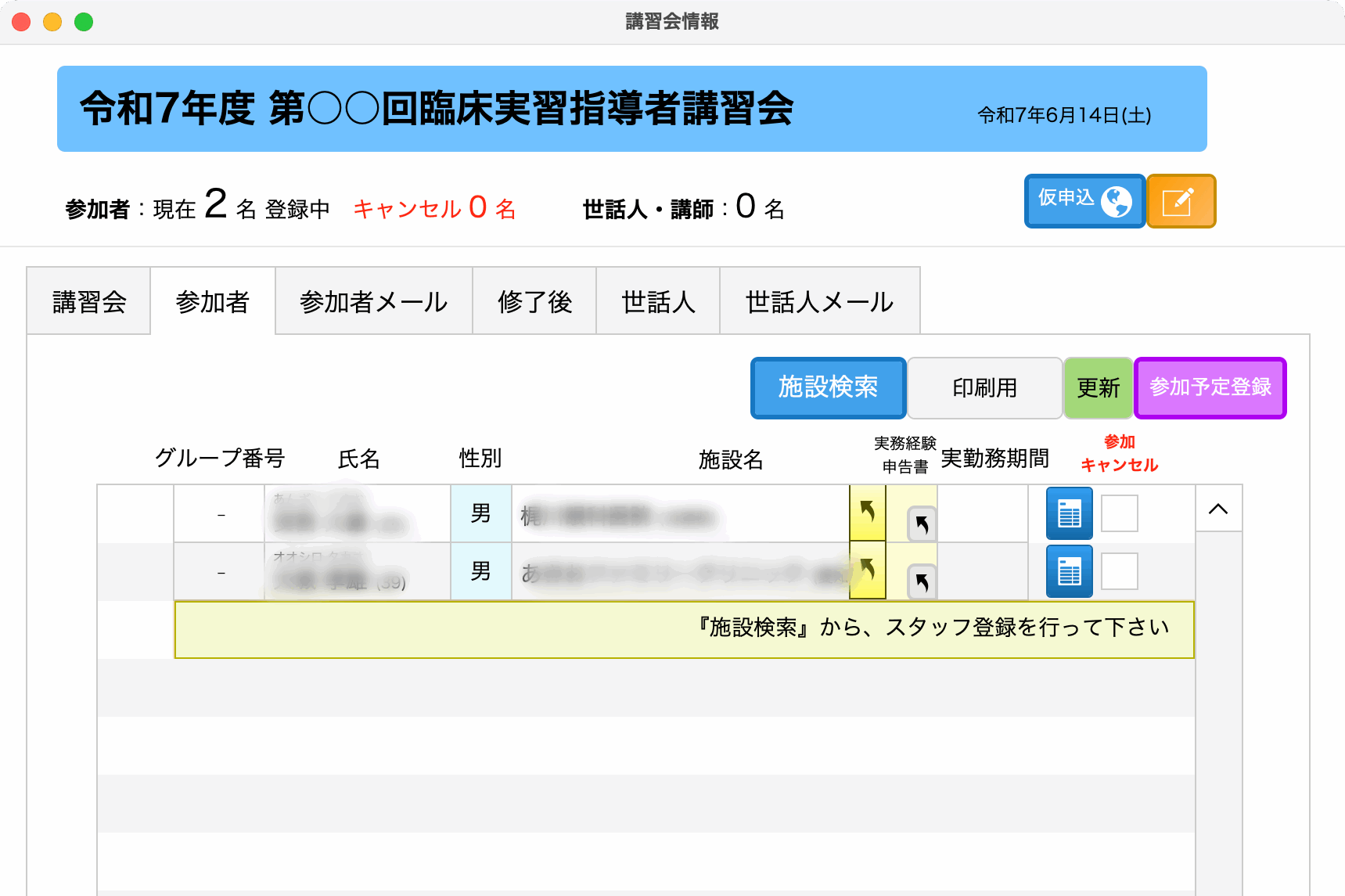Screen dimensions: 1345x896
Task: Click first row's yellow 実務経験申告書 arrow
Action: pos(867,513)
